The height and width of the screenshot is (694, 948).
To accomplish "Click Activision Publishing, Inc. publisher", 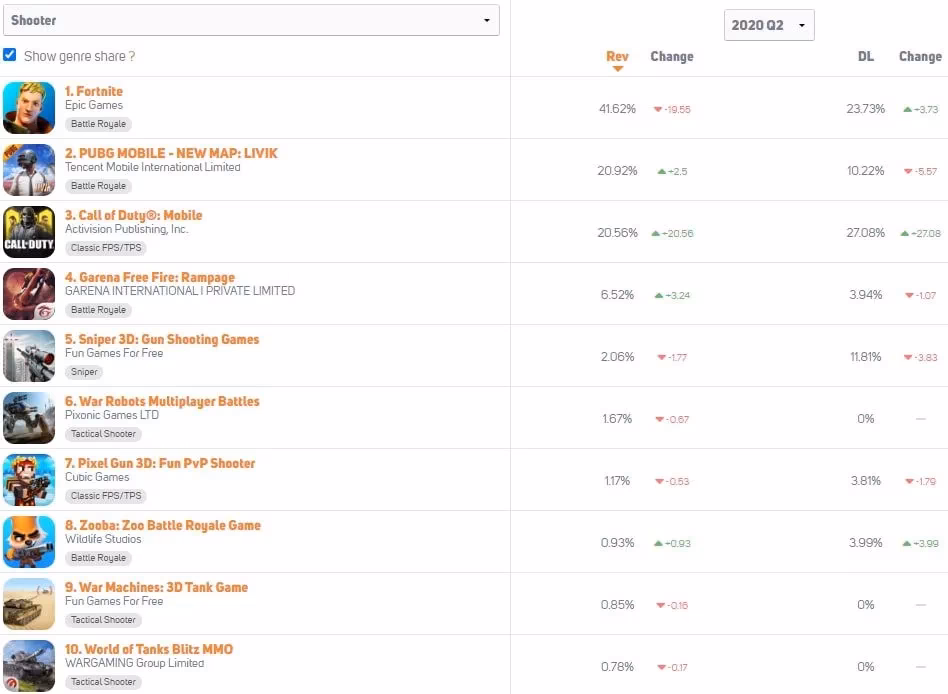I will pos(126,229).
